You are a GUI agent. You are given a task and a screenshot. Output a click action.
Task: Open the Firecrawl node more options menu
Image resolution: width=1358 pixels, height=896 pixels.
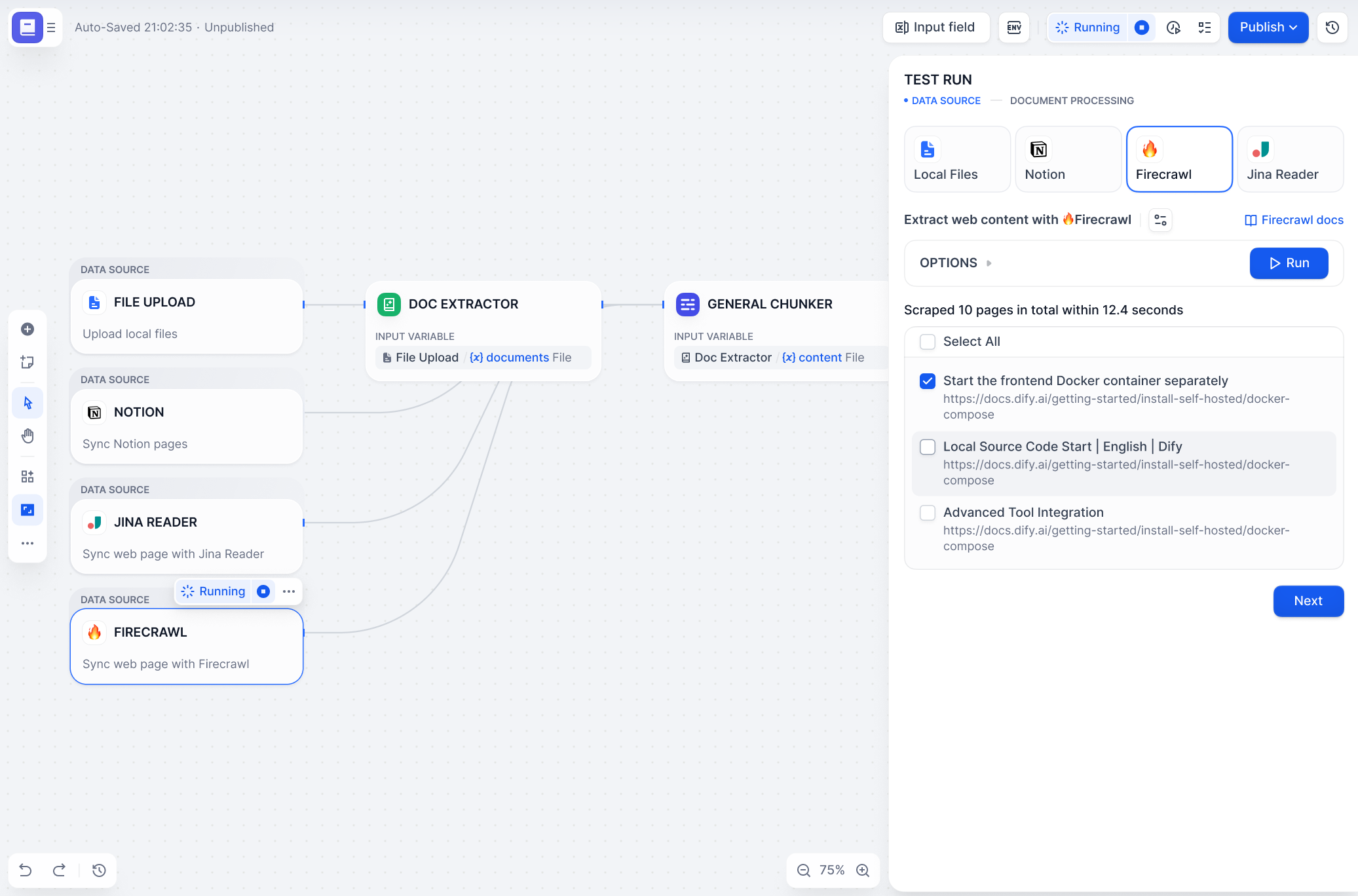[x=289, y=591]
